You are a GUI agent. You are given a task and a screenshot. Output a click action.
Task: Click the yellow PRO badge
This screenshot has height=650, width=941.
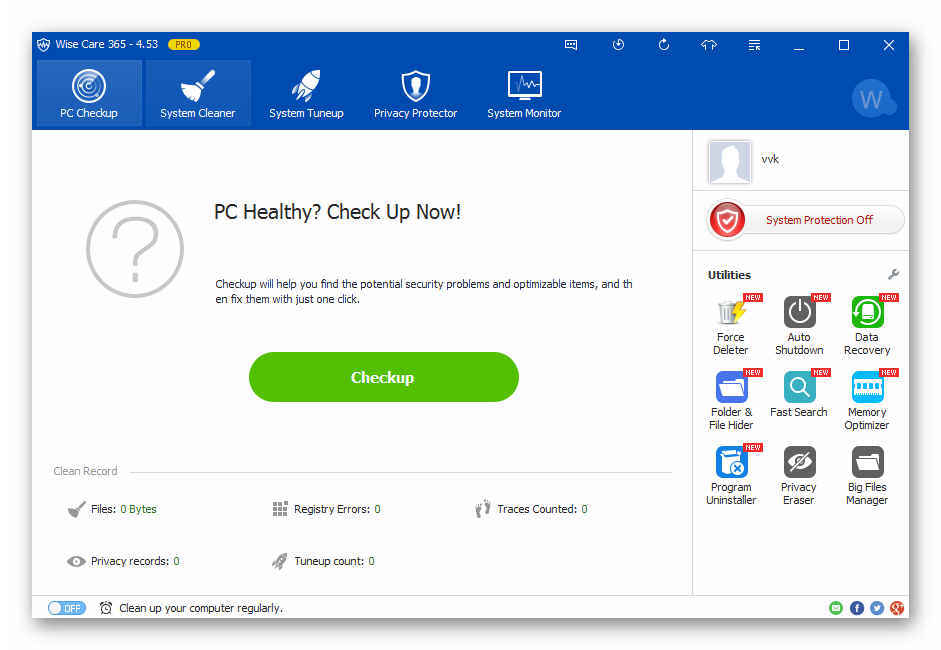point(184,45)
